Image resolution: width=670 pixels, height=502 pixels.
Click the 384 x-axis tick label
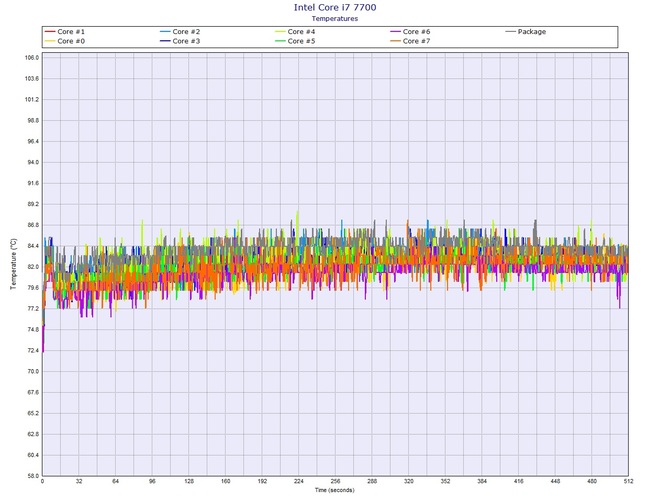coord(482,481)
